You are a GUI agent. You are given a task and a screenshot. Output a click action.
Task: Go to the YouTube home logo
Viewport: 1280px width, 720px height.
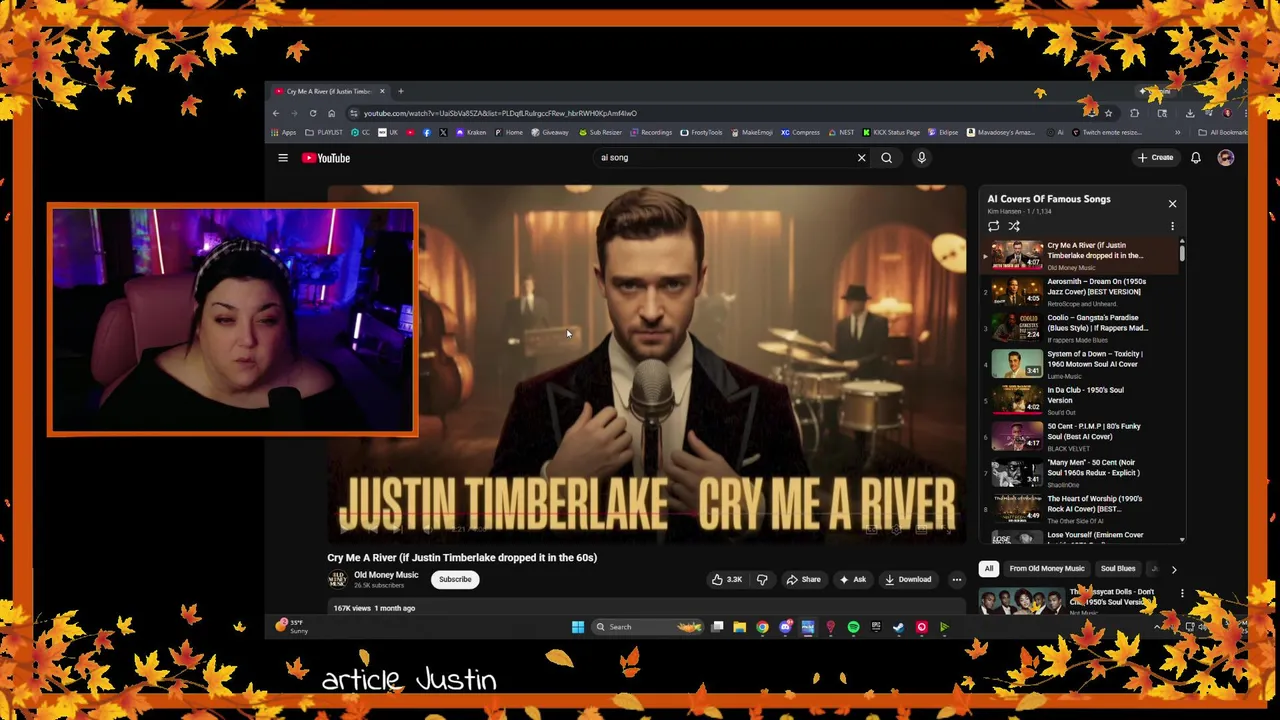[326, 158]
